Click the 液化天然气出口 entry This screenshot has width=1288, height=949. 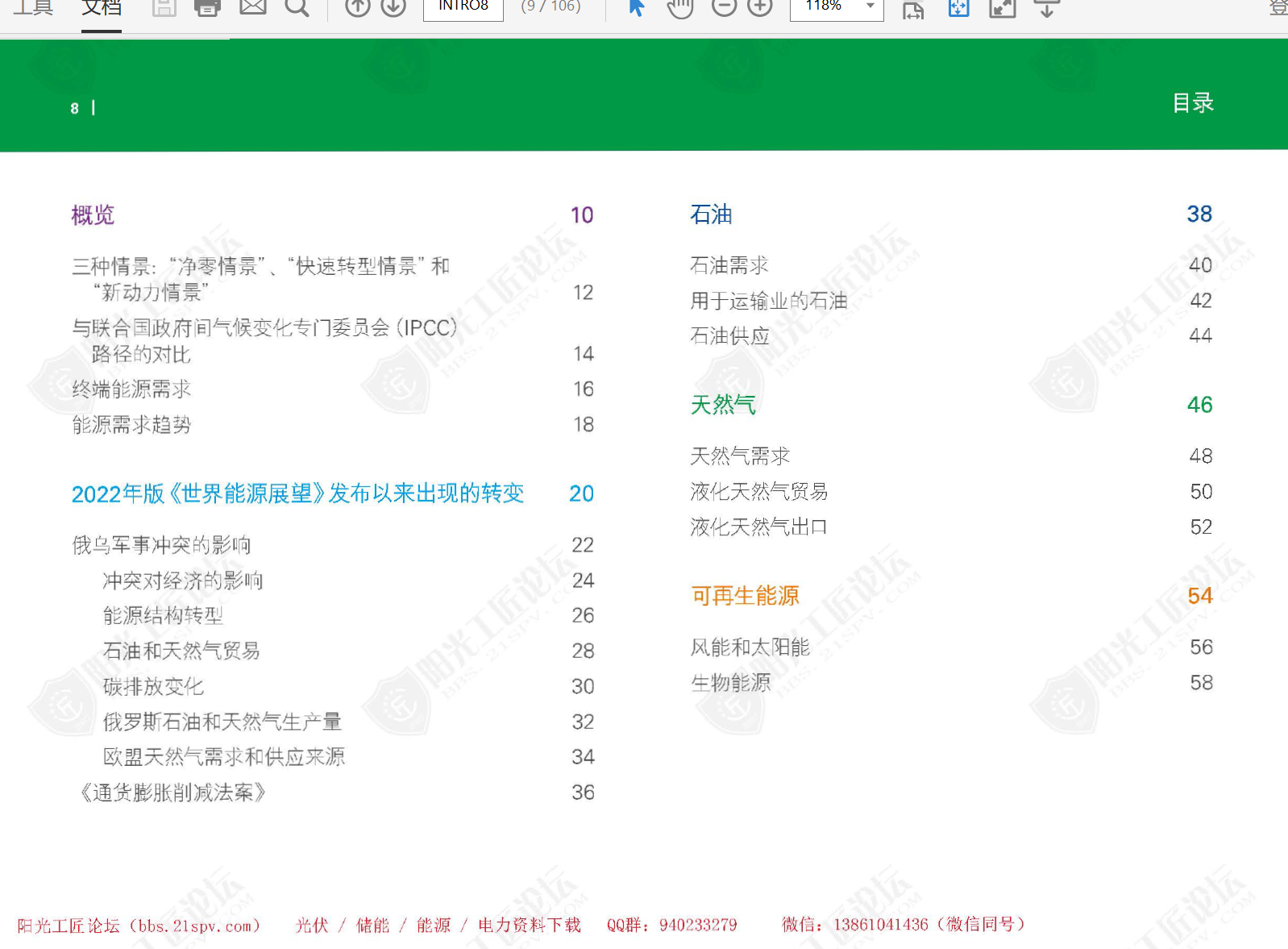pos(759,527)
